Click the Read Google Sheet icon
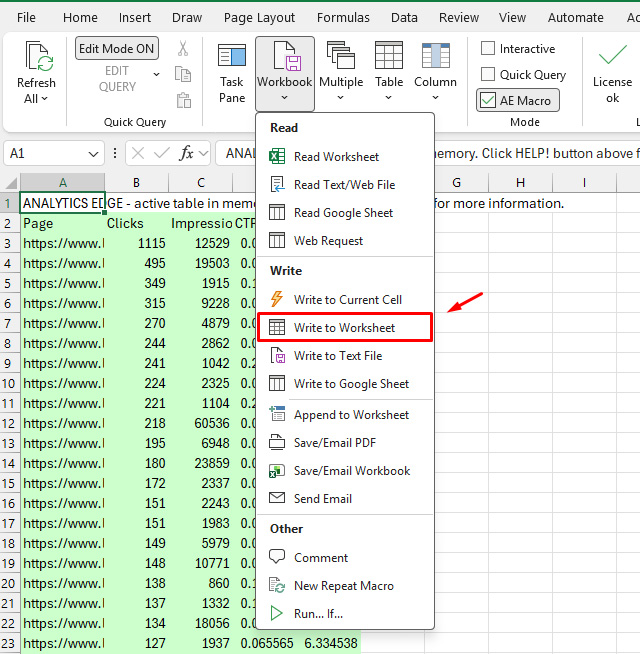 coord(277,212)
